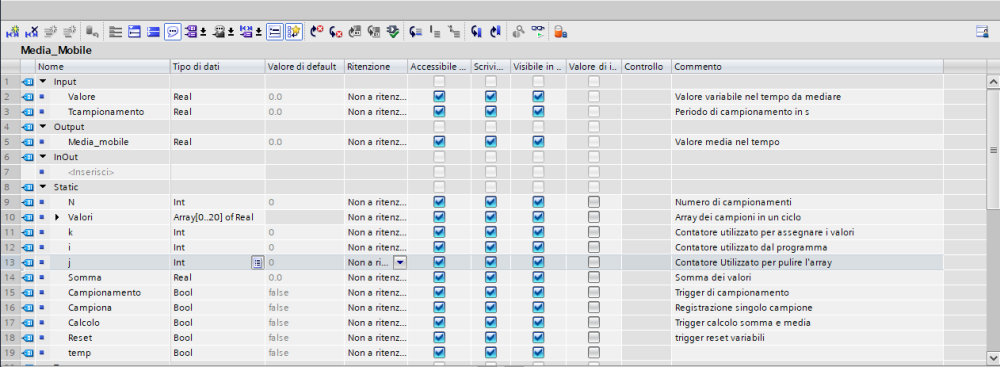
Task: Click the vertical scrollbar down arrow
Action: point(992,358)
